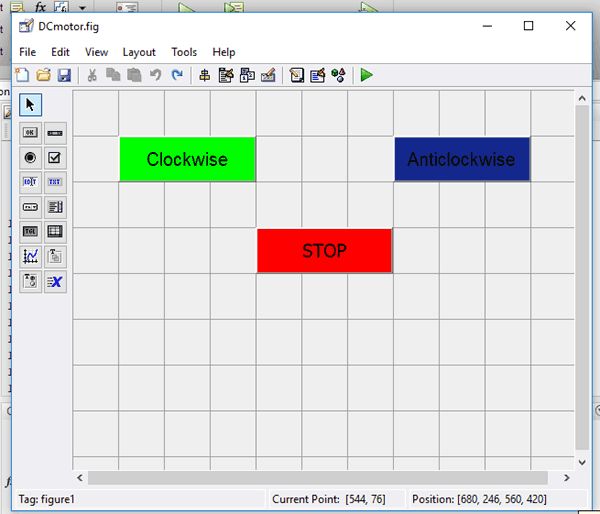Click the Redo arrow icon

click(177, 75)
